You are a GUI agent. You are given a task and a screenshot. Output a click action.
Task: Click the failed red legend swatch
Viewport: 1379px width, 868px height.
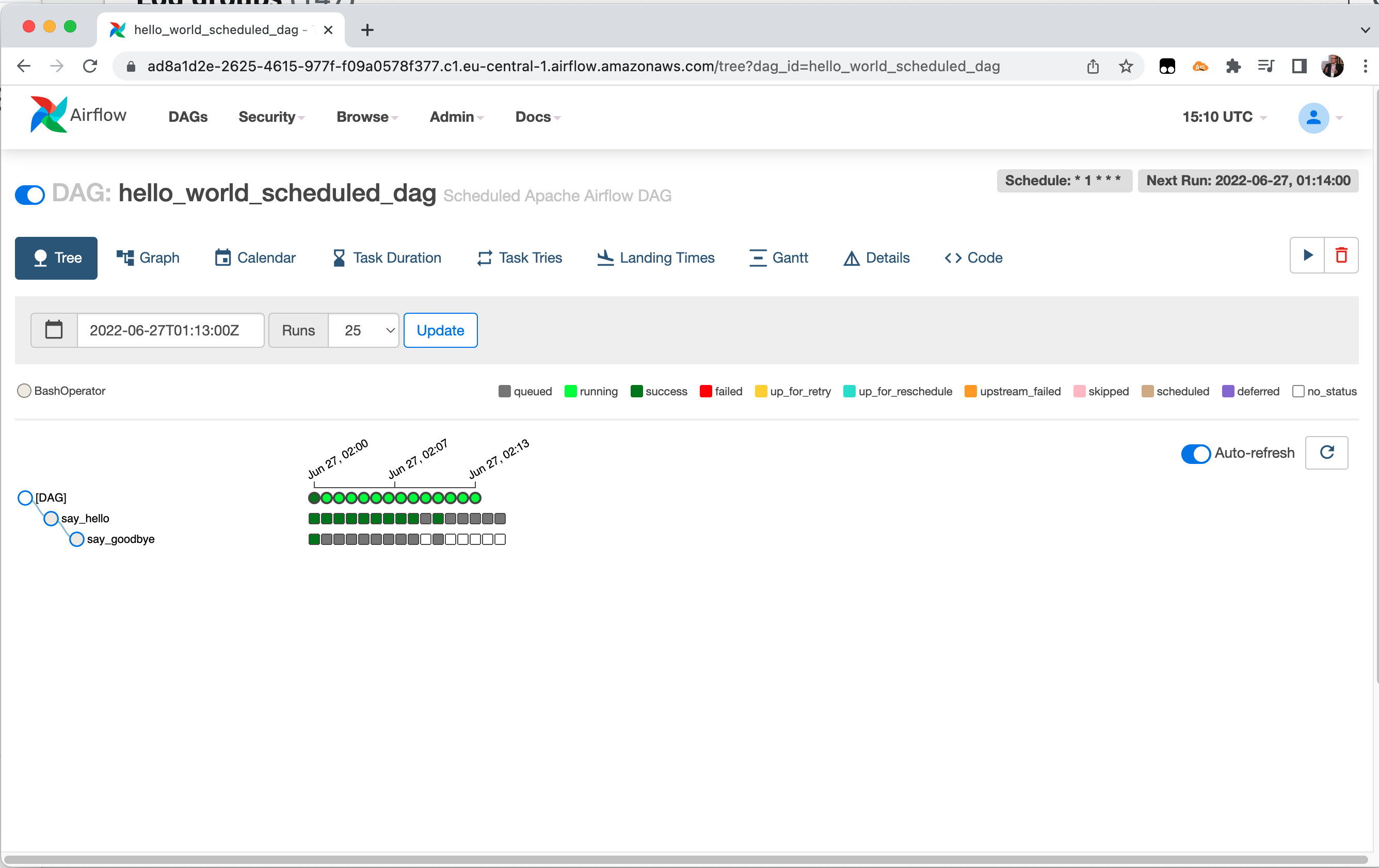(705, 391)
